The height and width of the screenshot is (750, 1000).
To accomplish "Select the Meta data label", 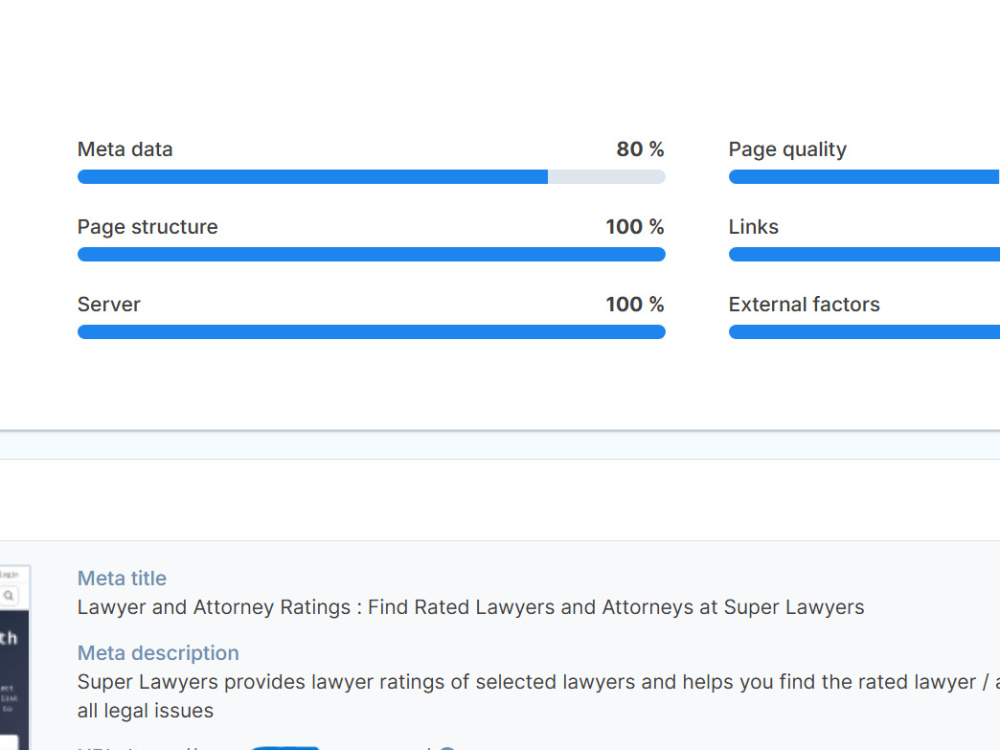I will point(125,149).
